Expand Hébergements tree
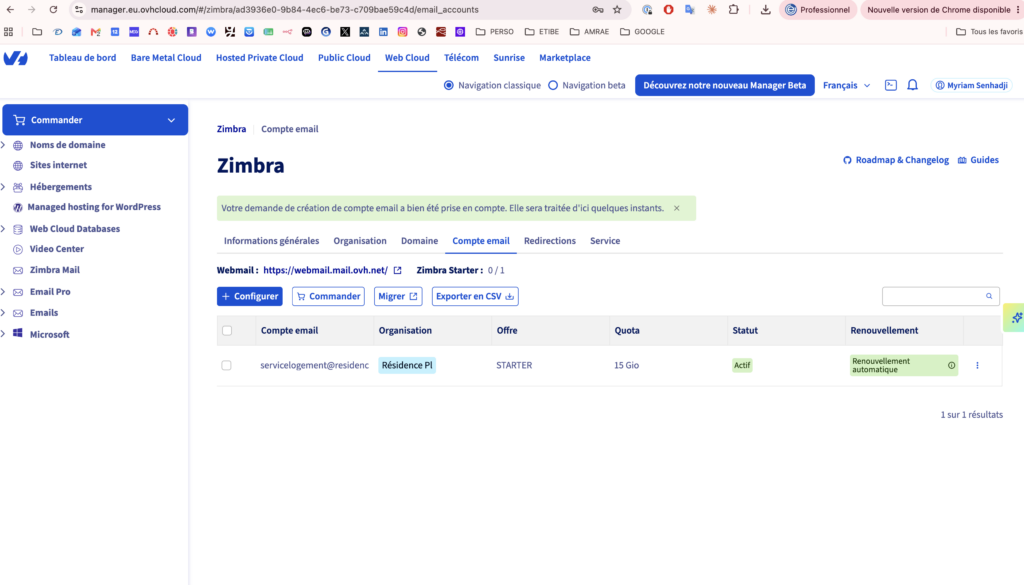 pyautogui.click(x=3, y=187)
